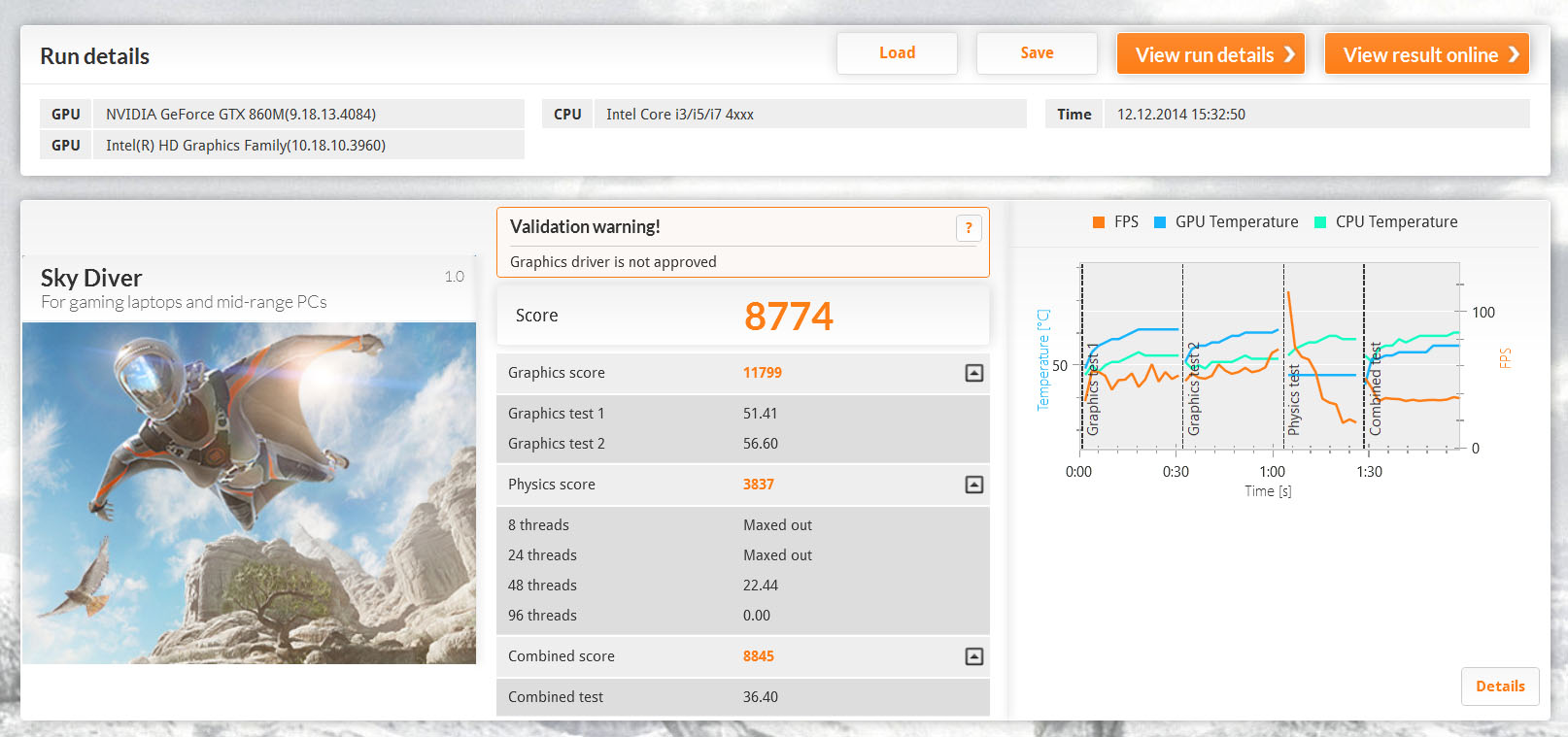This screenshot has width=1568, height=737.
Task: Click the overall score value 8774
Action: (x=788, y=317)
